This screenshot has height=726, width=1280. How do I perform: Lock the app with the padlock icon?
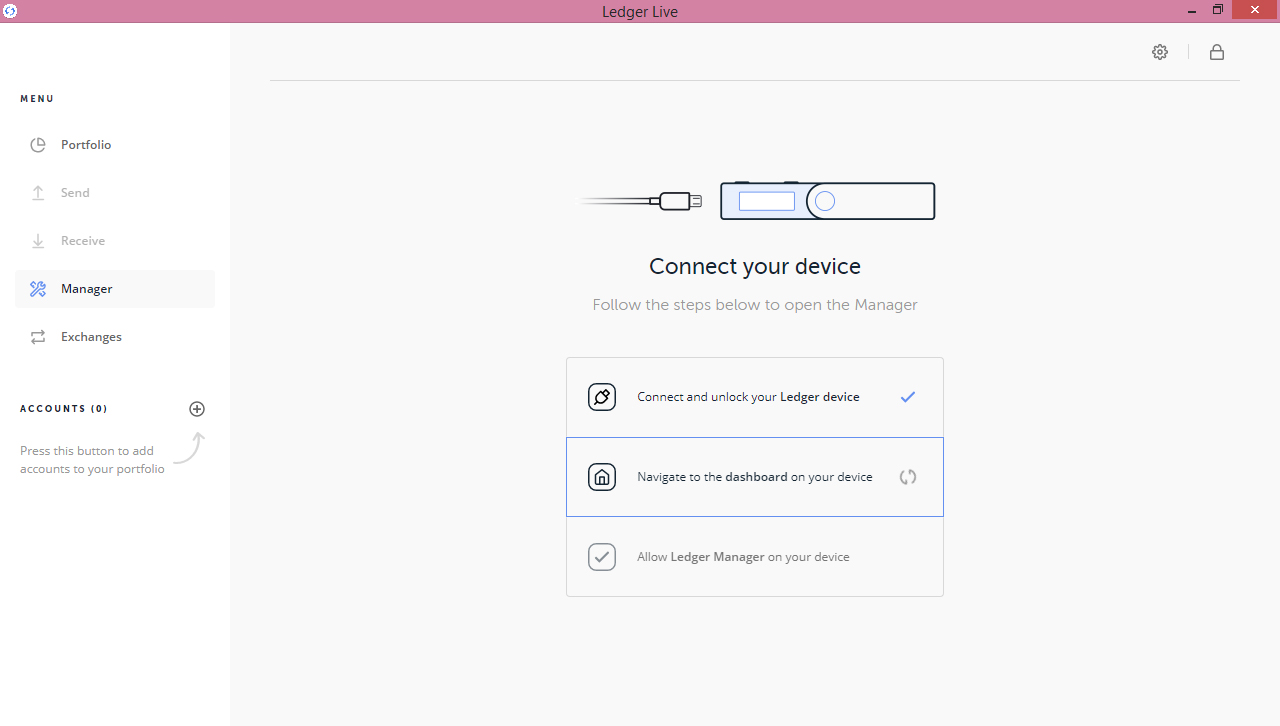pyautogui.click(x=1217, y=52)
